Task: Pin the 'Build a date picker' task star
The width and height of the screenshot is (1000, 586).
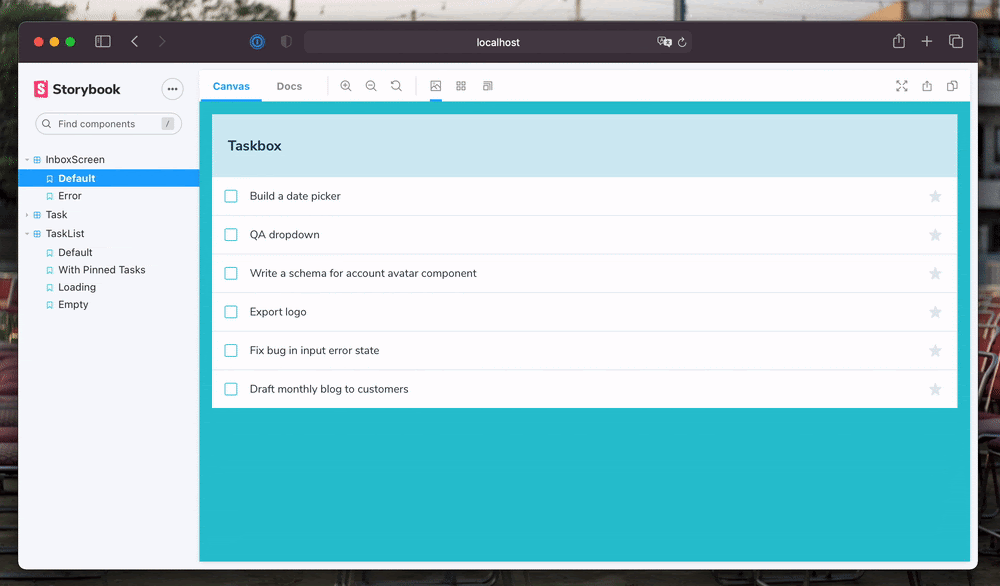Action: pyautogui.click(x=935, y=196)
